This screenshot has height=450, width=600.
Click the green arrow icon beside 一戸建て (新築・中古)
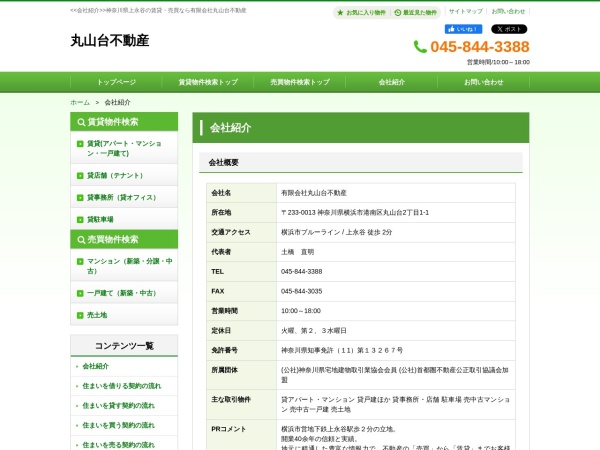80,293
